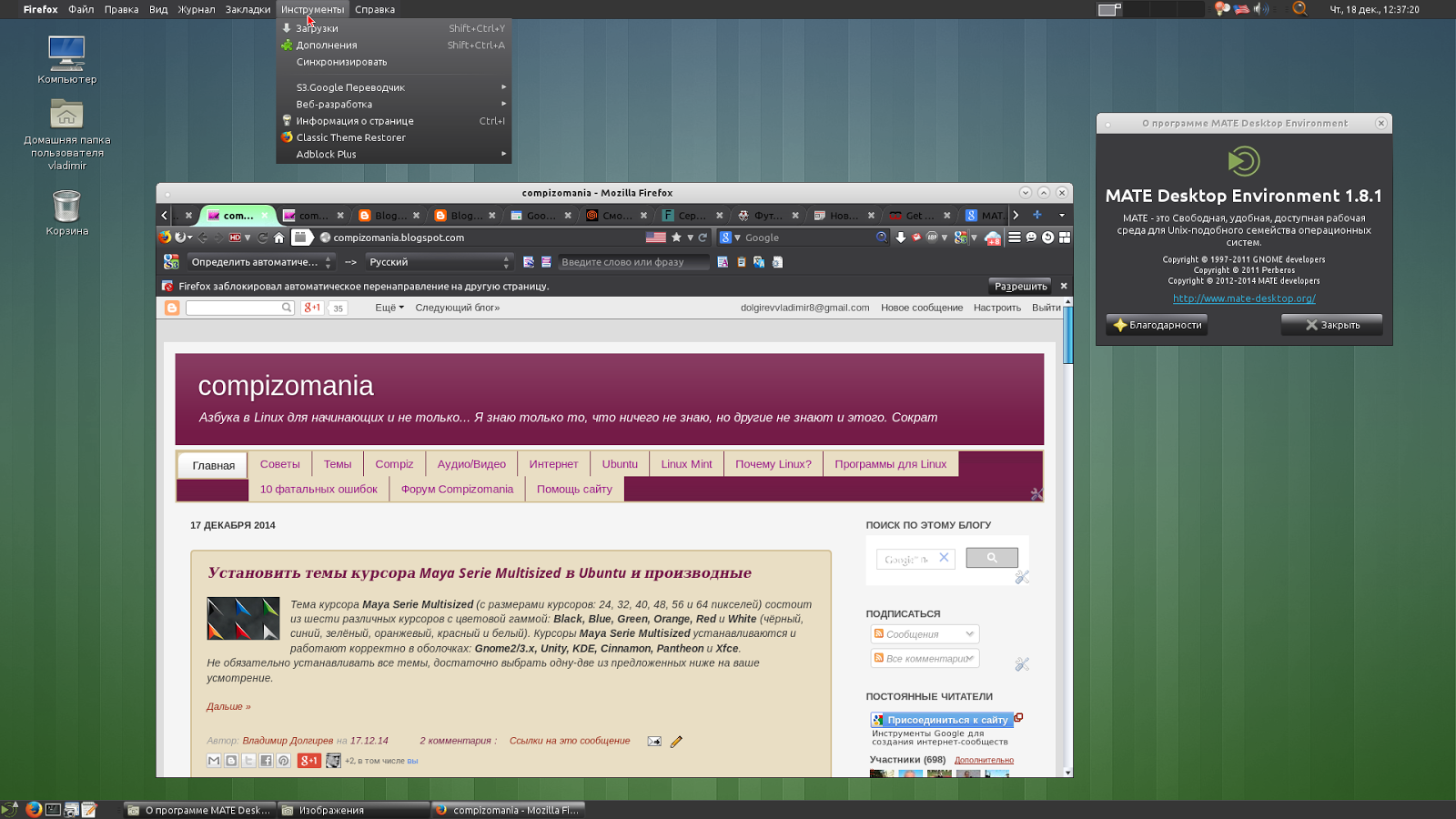
Task: Open Дальше » read more link
Action: coord(228,706)
